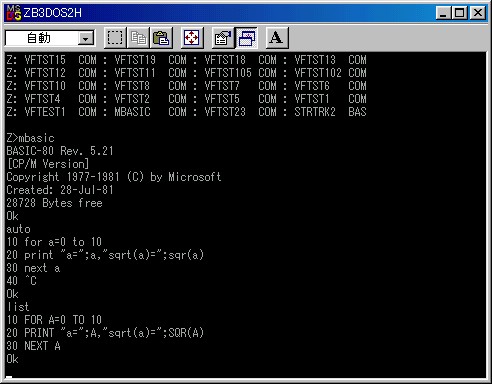492x384 pixels.
Task: Click the file name "VFTST102"
Action: pyautogui.click(x=318, y=73)
